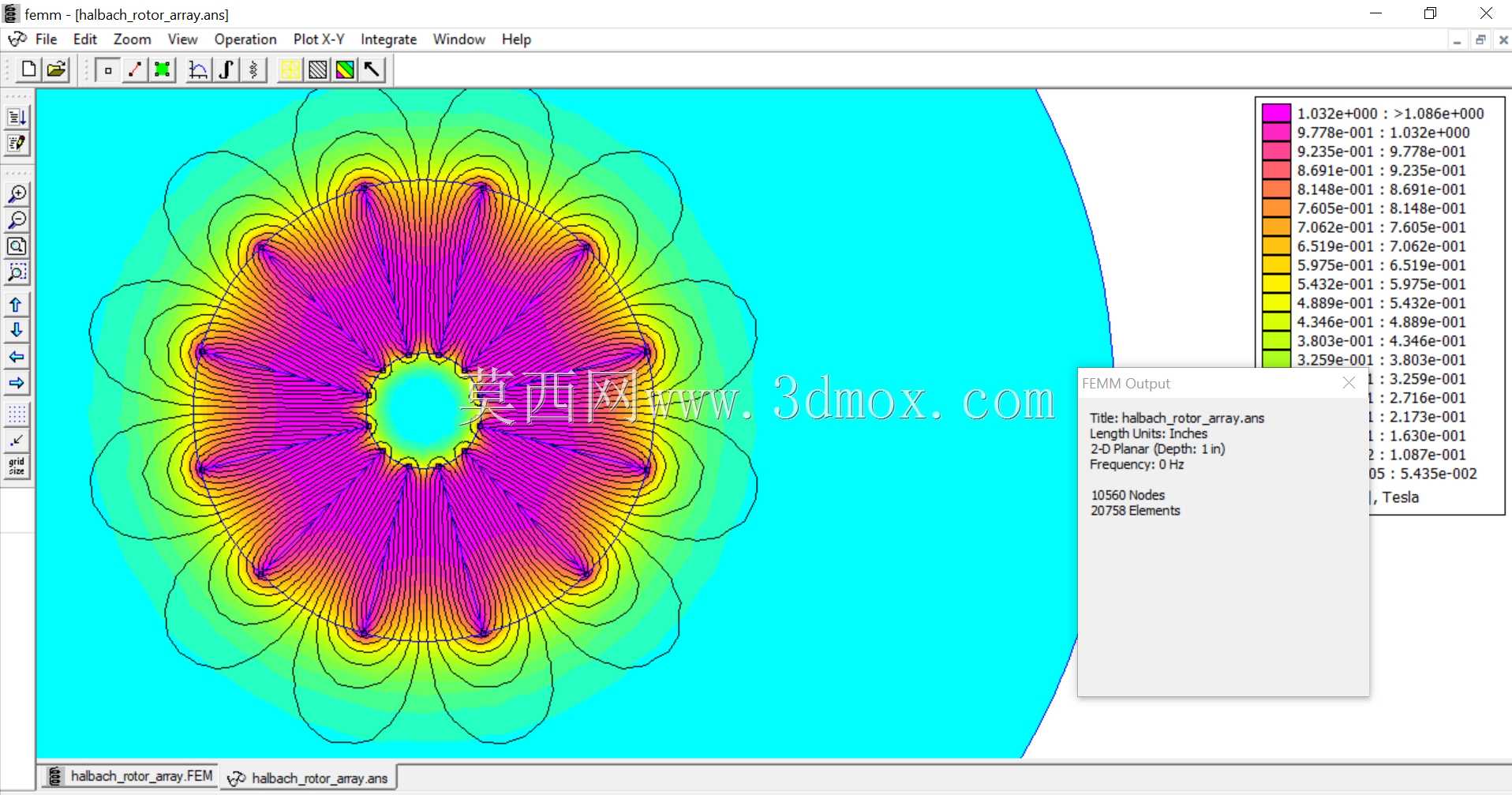Toggle the yellow Show Mesh icon
Viewport: 1512px width, 795px height.
point(290,69)
